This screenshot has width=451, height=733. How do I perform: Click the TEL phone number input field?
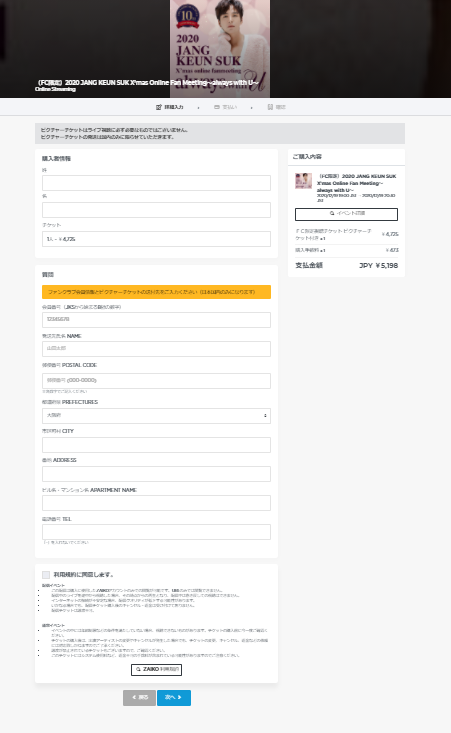click(156, 532)
